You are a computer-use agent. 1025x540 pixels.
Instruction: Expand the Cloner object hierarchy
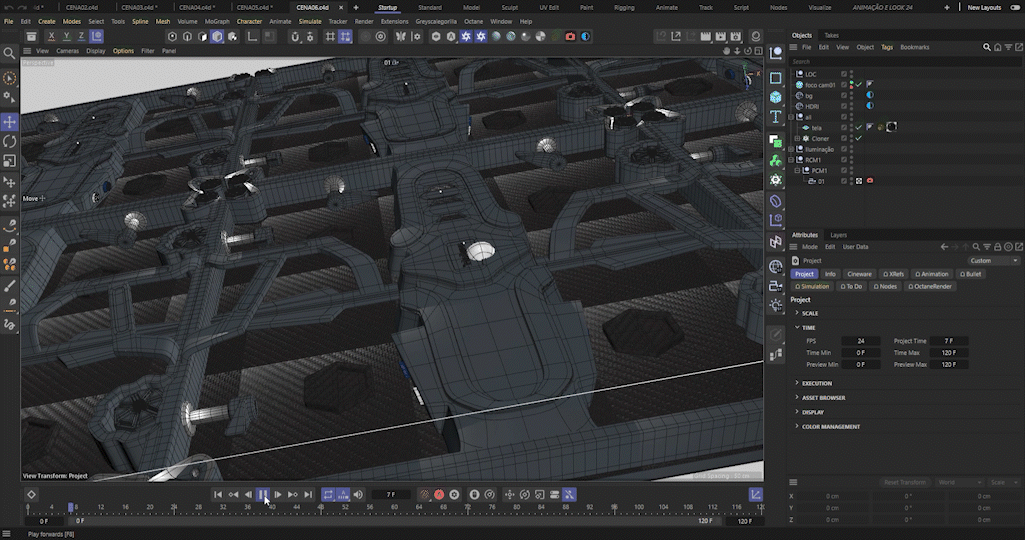coord(798,139)
